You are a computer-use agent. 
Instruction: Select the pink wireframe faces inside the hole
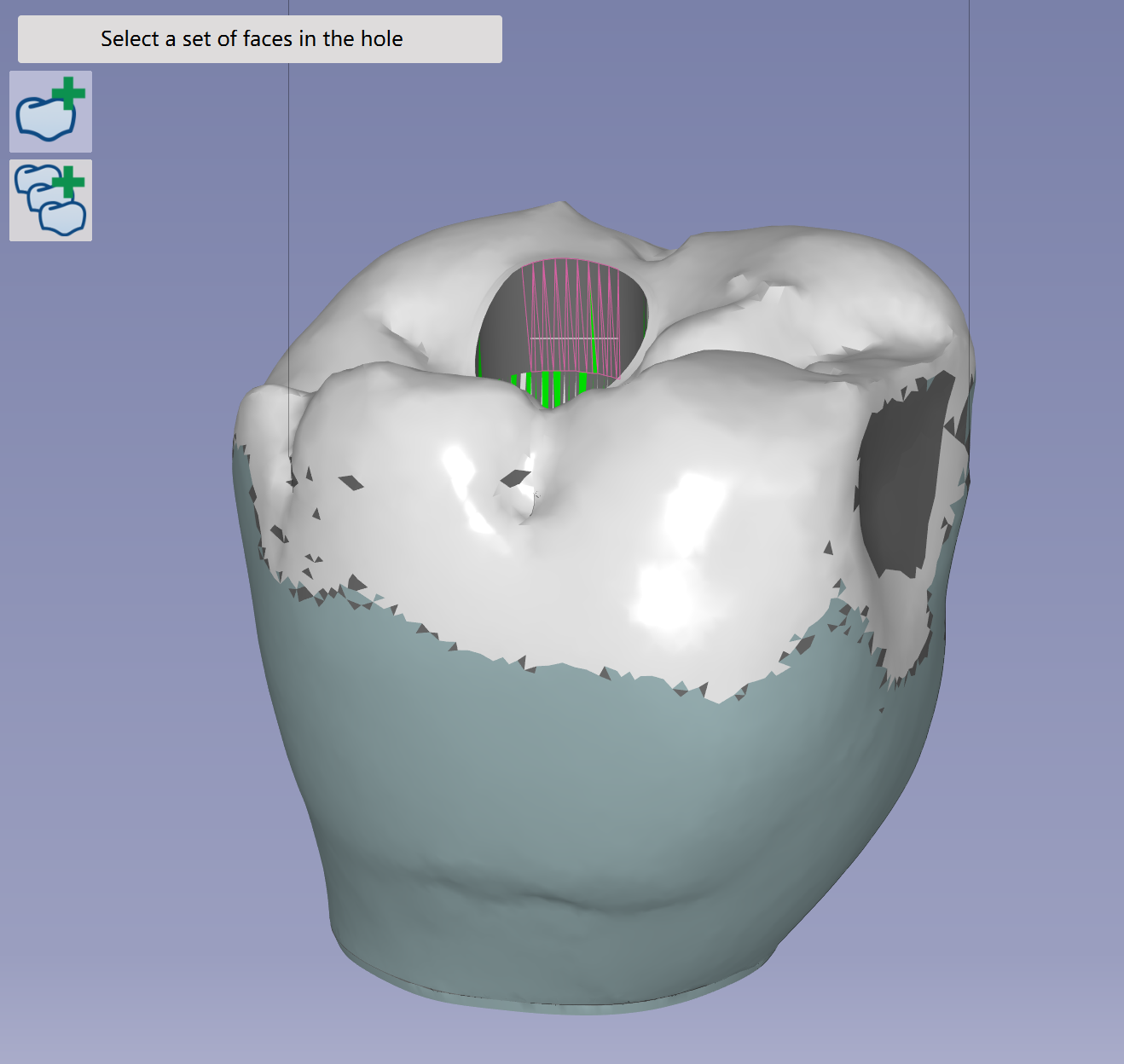573,315
